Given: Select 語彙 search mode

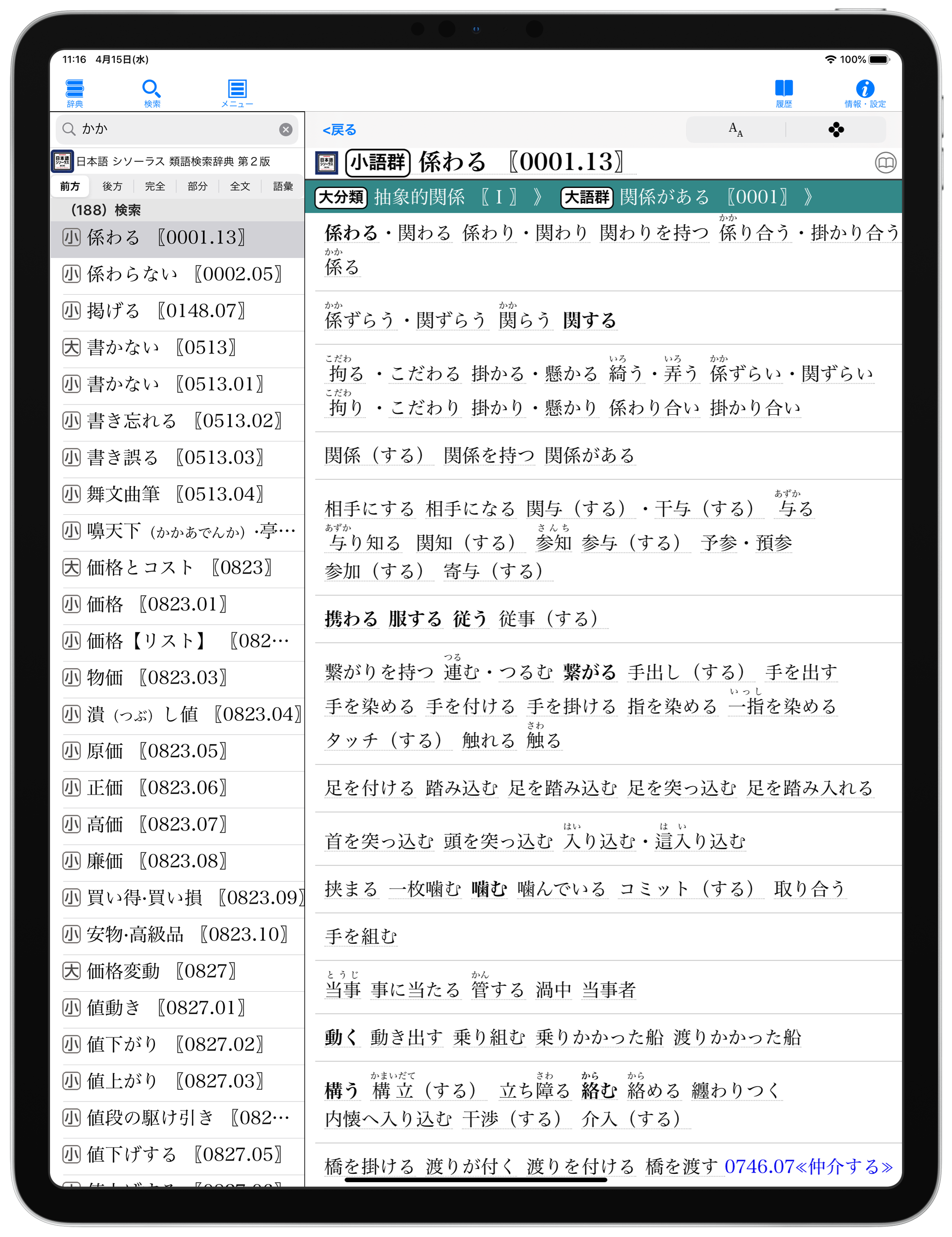Looking at the screenshot, I should coord(283,186).
